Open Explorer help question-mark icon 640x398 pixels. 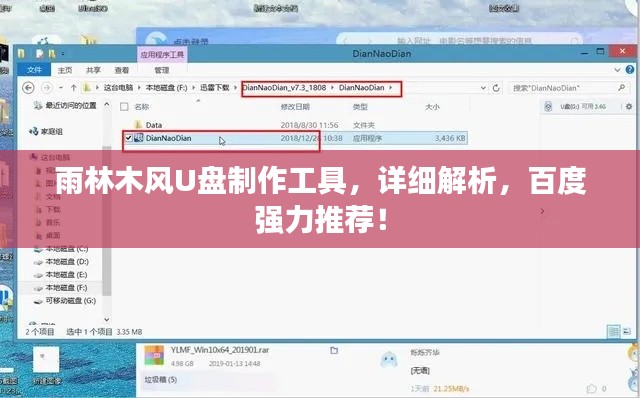630,70
